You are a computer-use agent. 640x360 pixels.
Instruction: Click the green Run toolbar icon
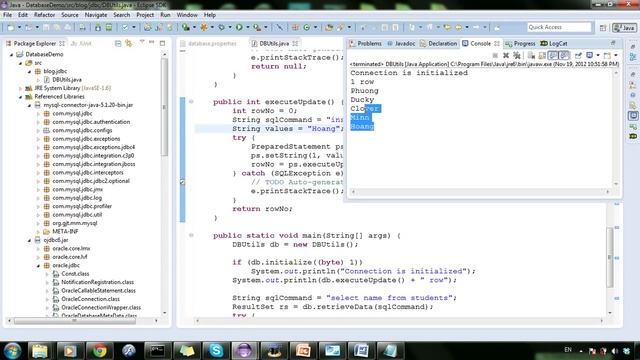[x=239, y=27]
